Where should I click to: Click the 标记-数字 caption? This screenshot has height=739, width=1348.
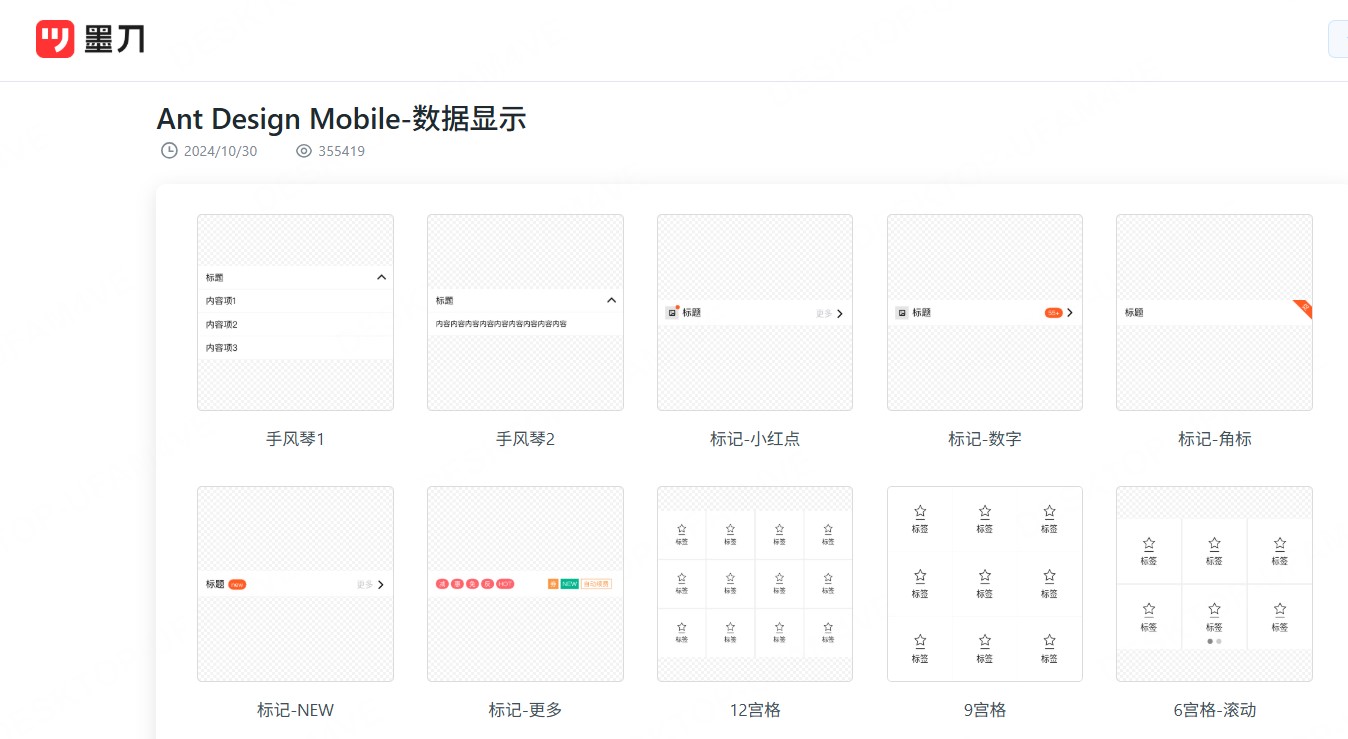(985, 439)
